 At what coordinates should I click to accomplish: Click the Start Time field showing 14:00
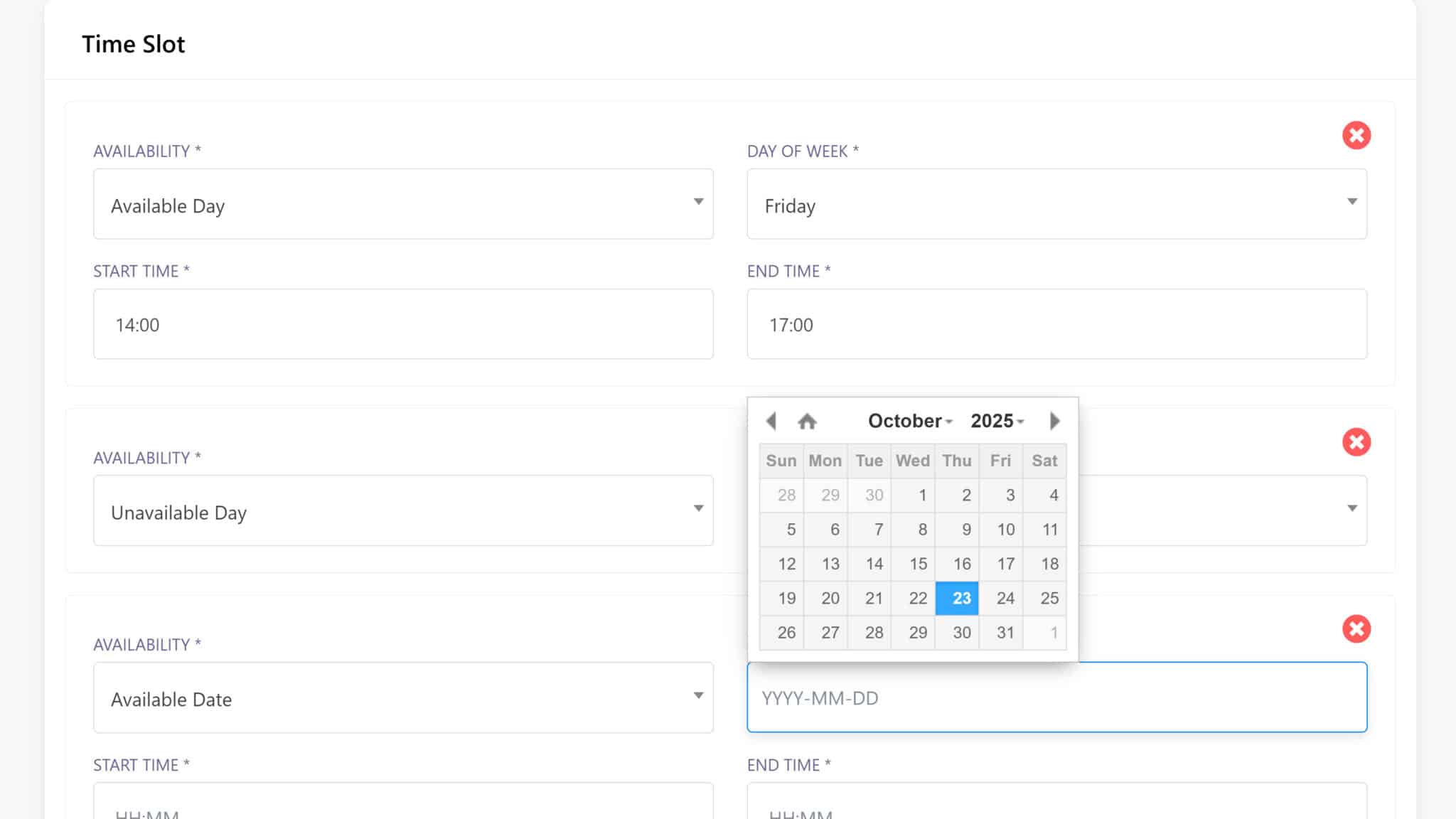coord(403,324)
